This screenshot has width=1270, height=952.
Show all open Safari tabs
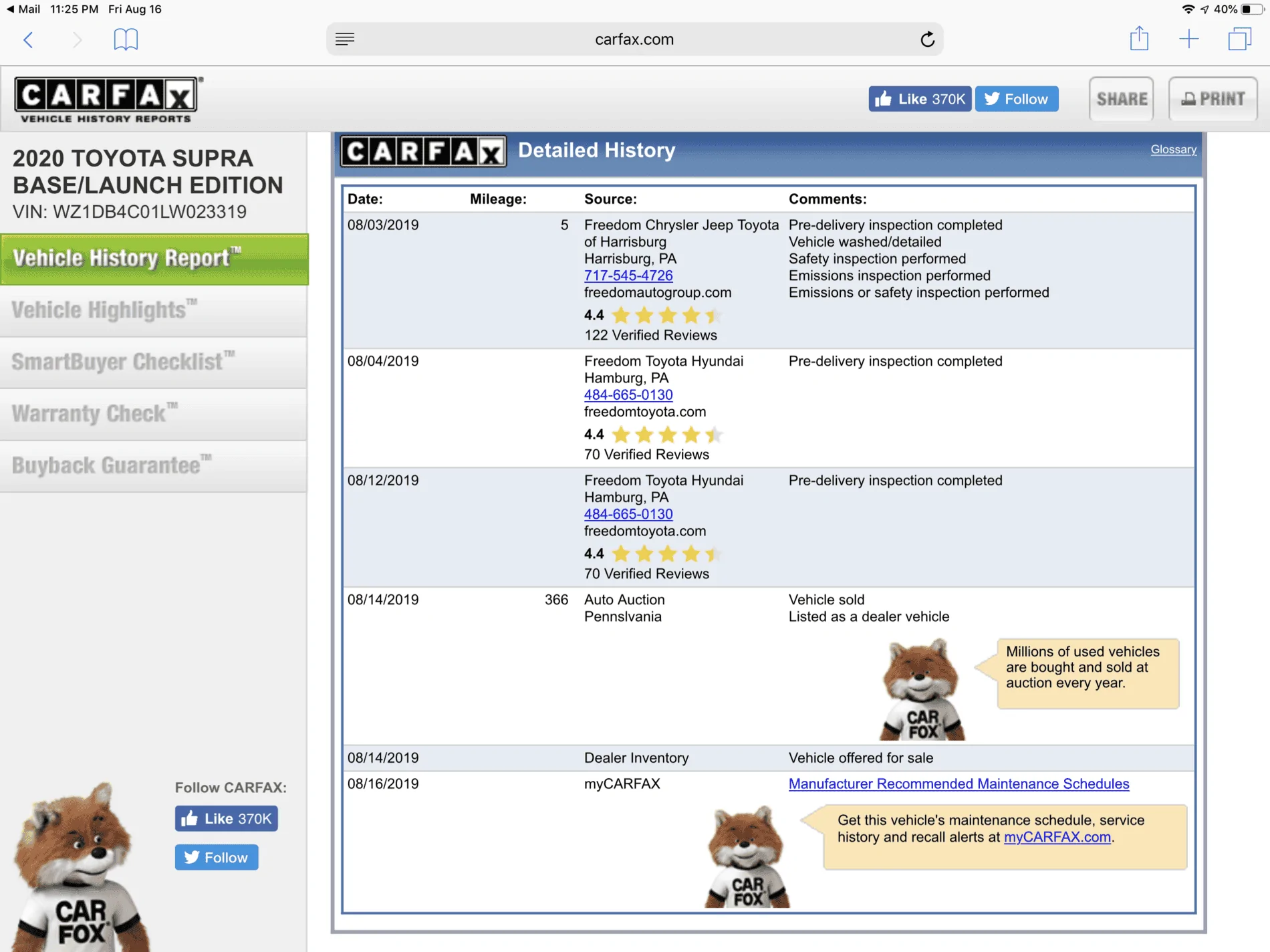coord(1239,39)
